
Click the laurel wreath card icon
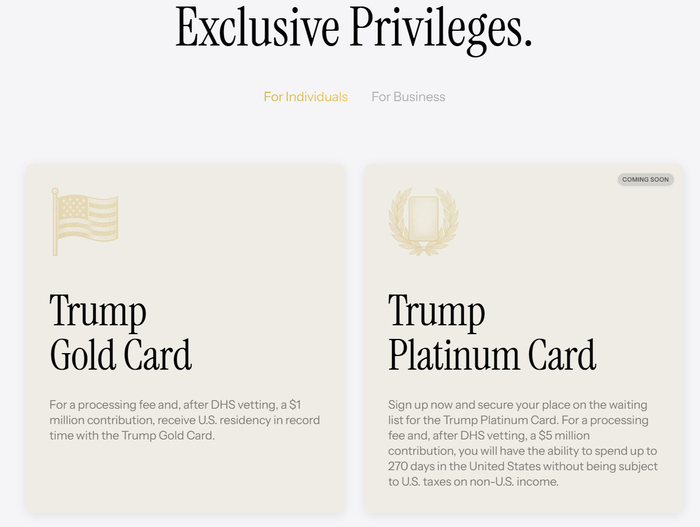click(x=424, y=221)
